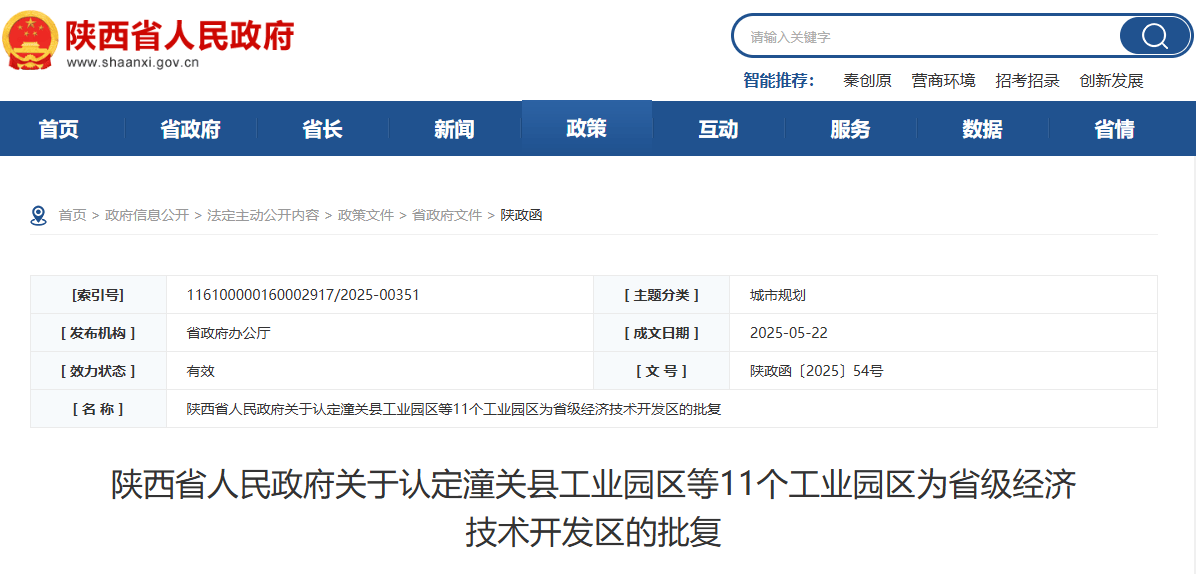Open the 省情 navigation tab
Screen dimensions: 1196x574
[x=1114, y=129]
